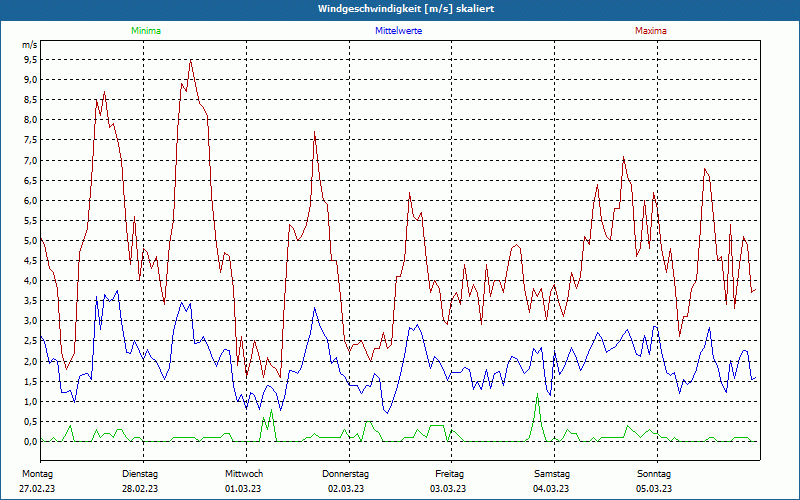Click the 5,0 y-axis value
The width and height of the screenshot is (800, 500).
[x=31, y=241]
